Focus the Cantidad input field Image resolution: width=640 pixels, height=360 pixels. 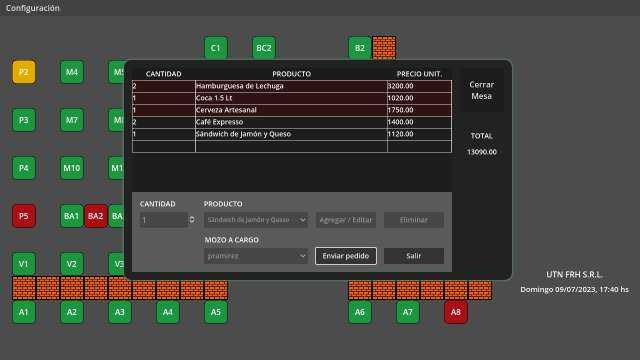[x=163, y=220]
